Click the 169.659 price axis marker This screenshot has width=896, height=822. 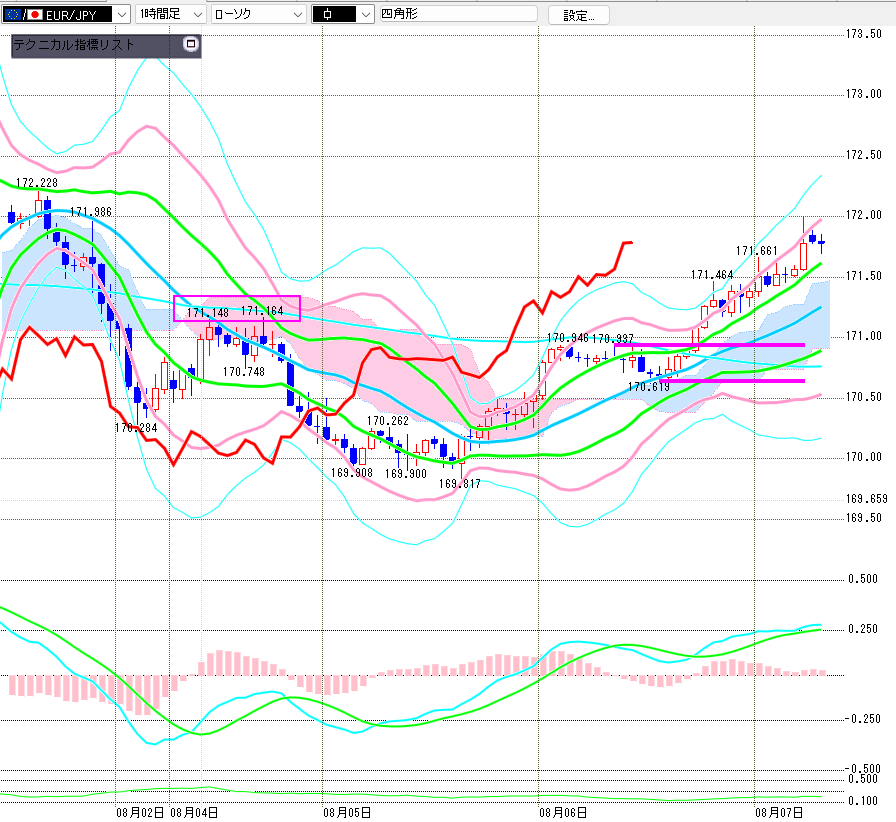click(x=867, y=499)
